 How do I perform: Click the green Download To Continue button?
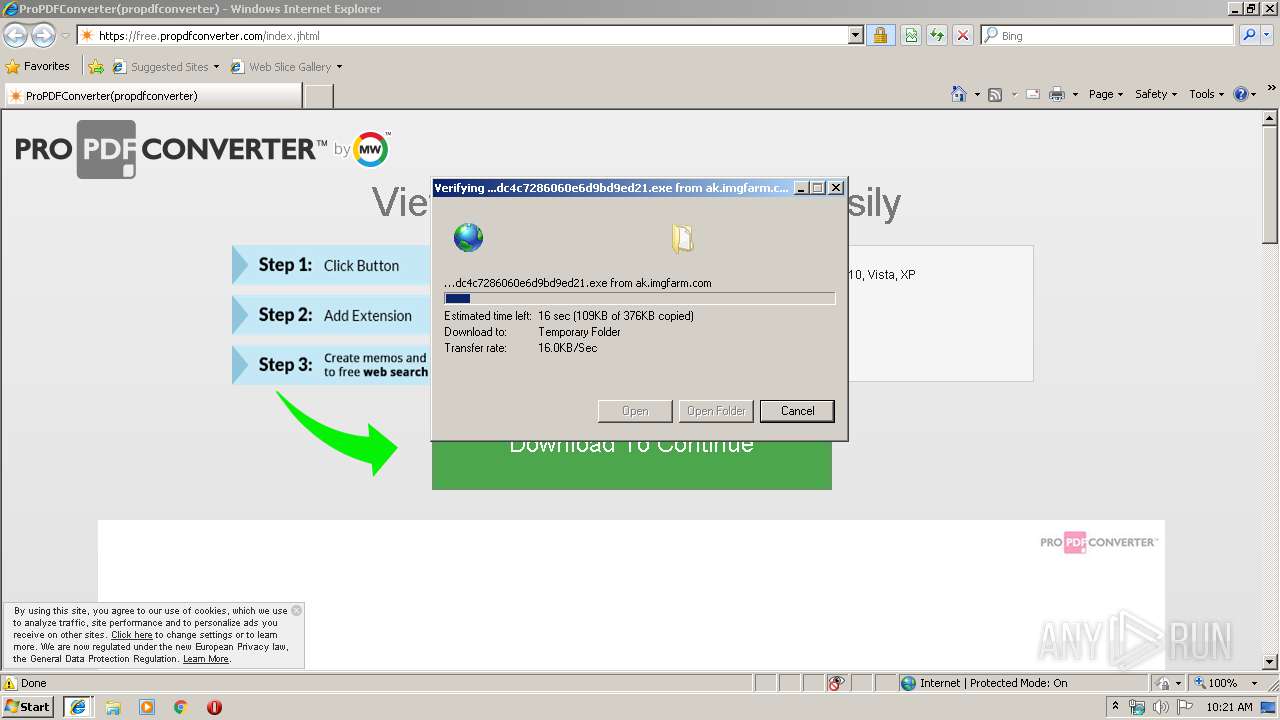631,464
